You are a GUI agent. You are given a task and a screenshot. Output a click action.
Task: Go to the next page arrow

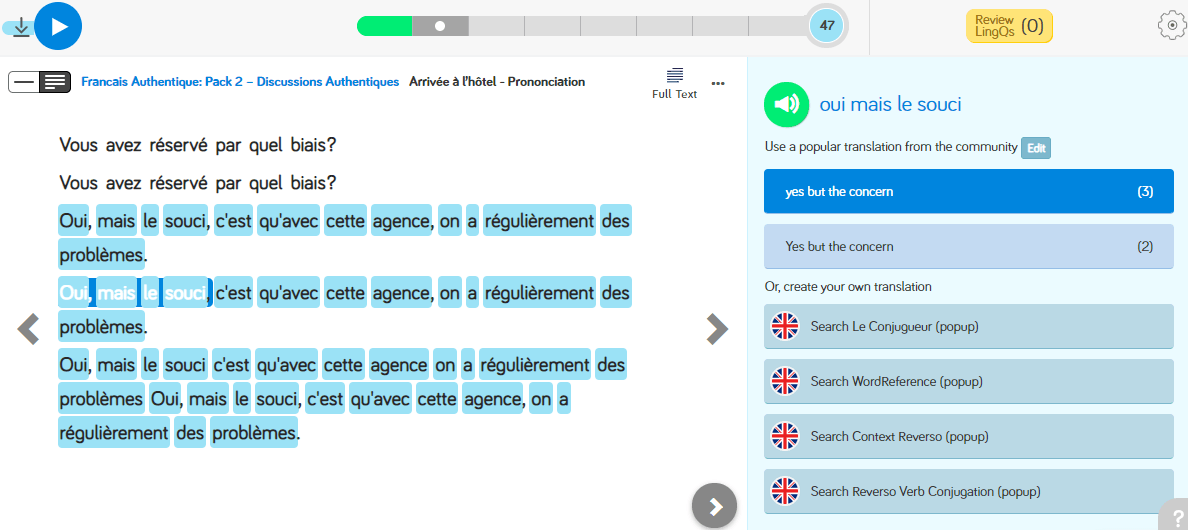click(716, 328)
